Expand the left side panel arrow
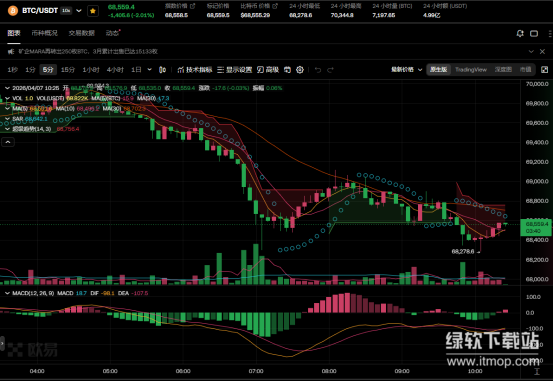This screenshot has width=554, height=381. tap(2, 344)
